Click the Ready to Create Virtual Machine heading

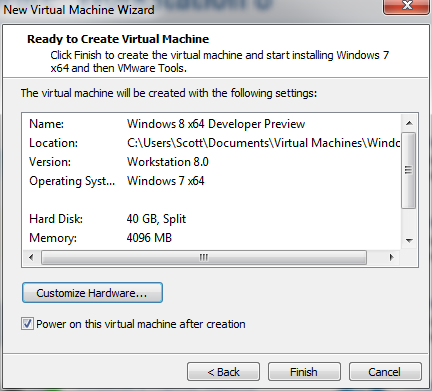(x=118, y=39)
